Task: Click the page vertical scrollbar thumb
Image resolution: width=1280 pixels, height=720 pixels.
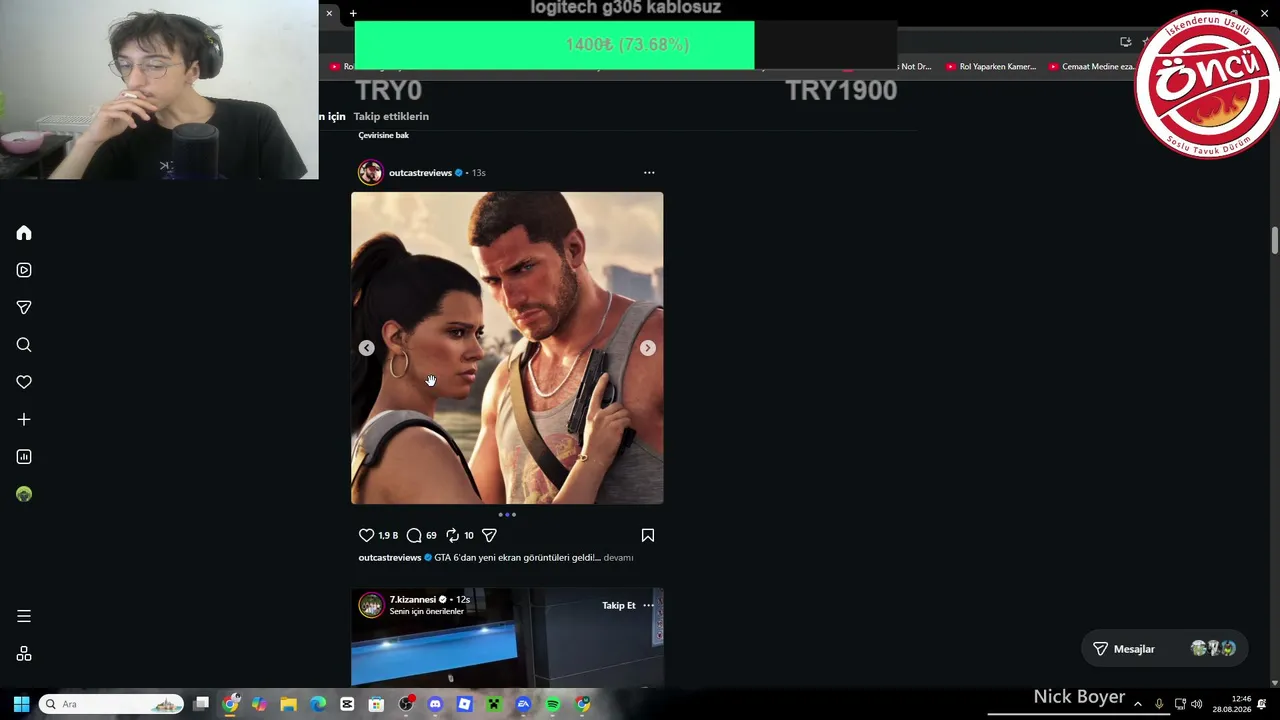Action: (1275, 240)
